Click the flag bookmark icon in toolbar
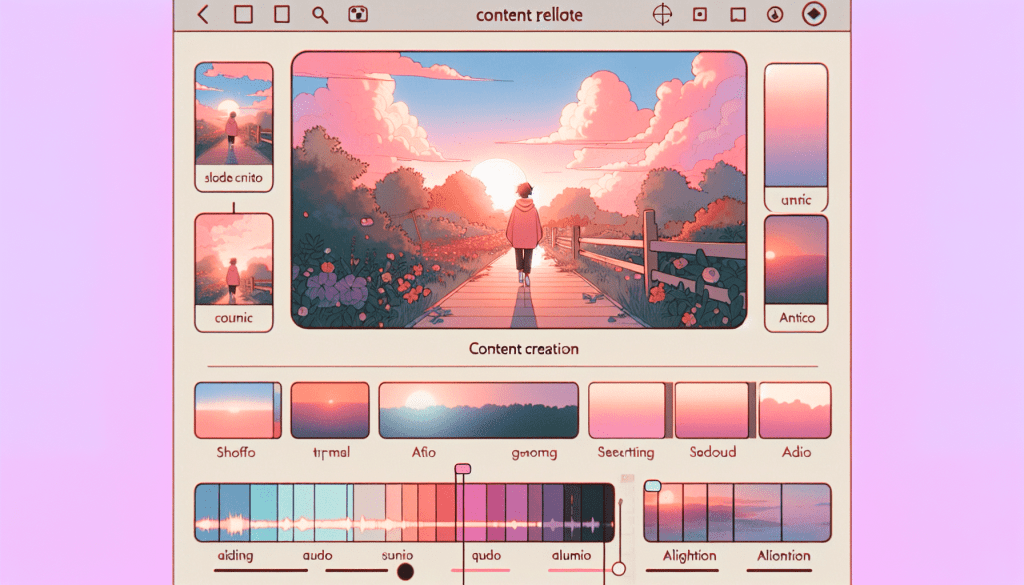 click(x=736, y=14)
